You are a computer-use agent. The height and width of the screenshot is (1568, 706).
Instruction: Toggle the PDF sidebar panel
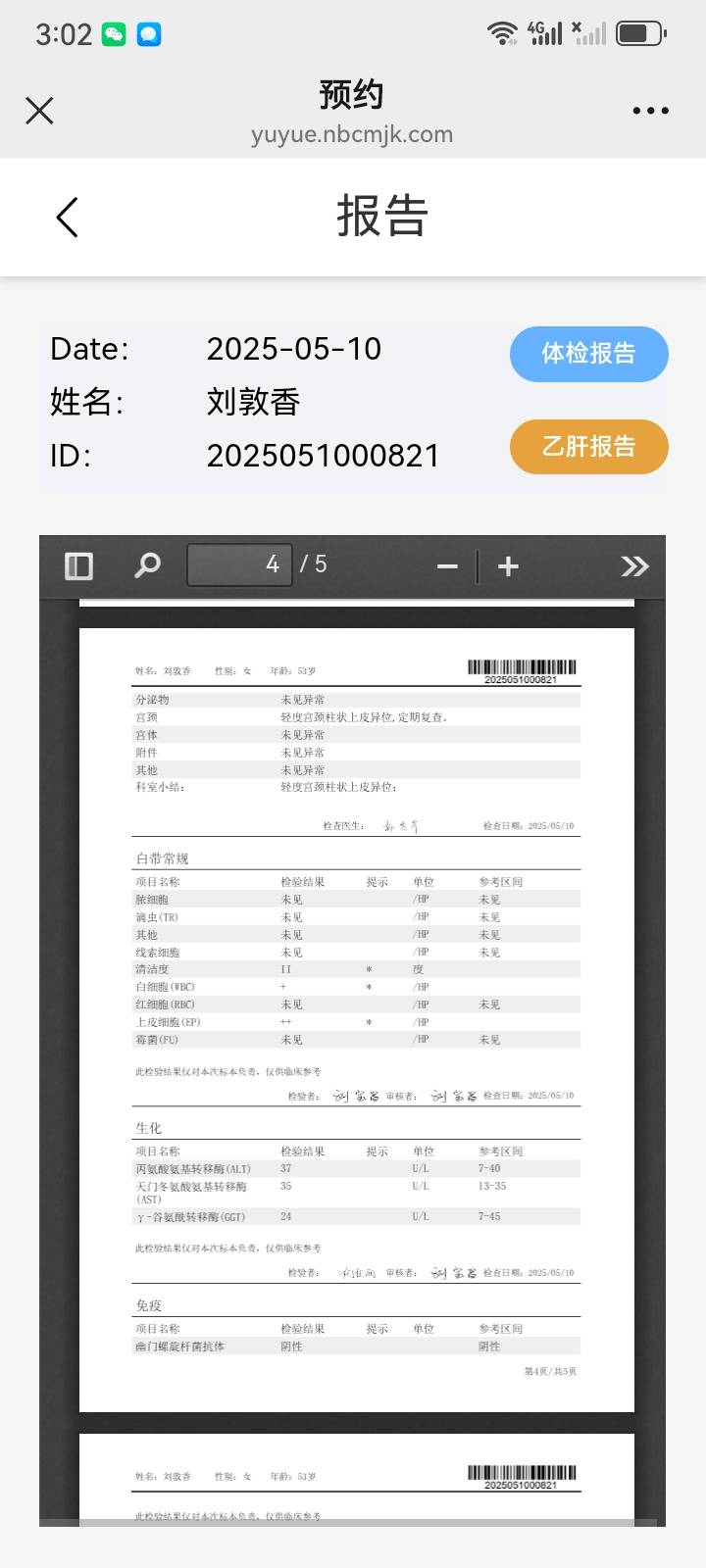[78, 565]
